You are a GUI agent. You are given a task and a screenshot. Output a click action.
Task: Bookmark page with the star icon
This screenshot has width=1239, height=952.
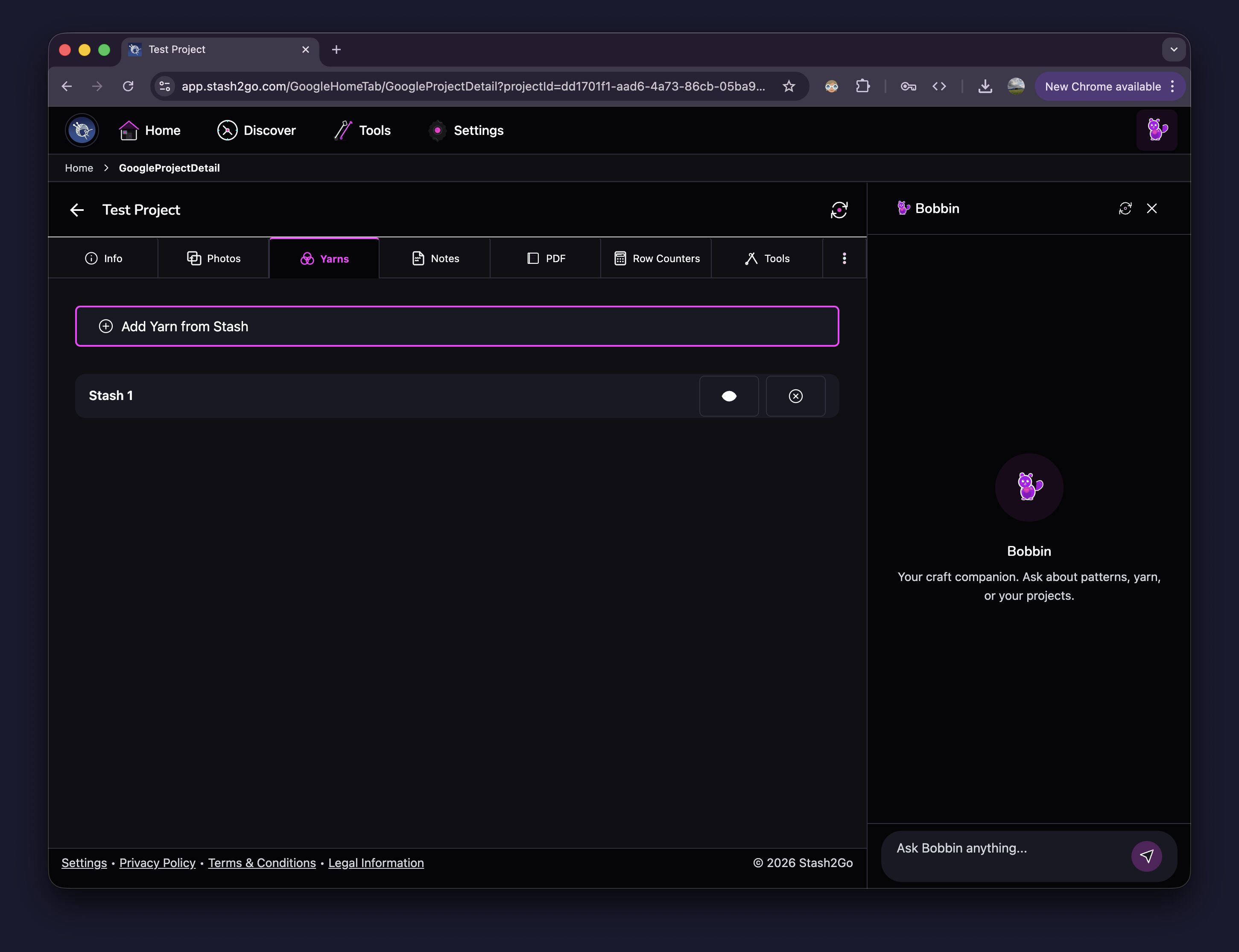click(x=789, y=86)
